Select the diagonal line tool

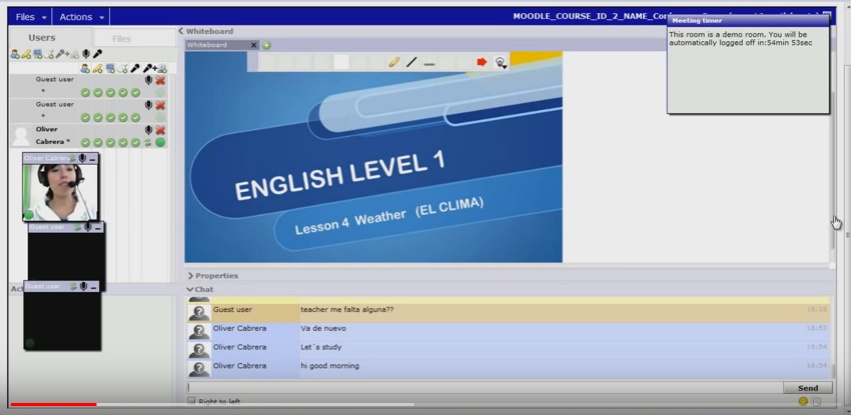tap(412, 62)
